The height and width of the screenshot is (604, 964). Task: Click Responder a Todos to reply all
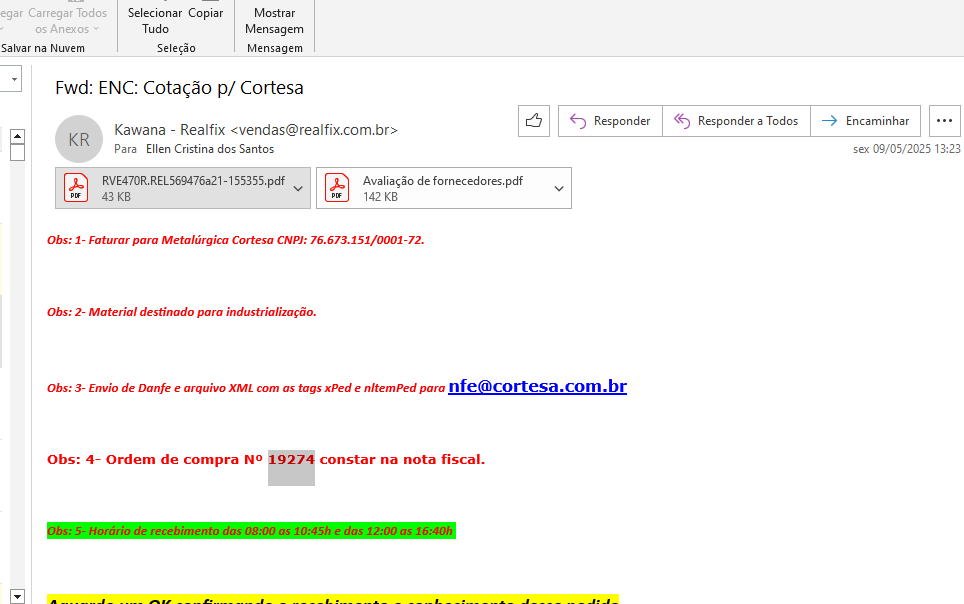pos(736,121)
